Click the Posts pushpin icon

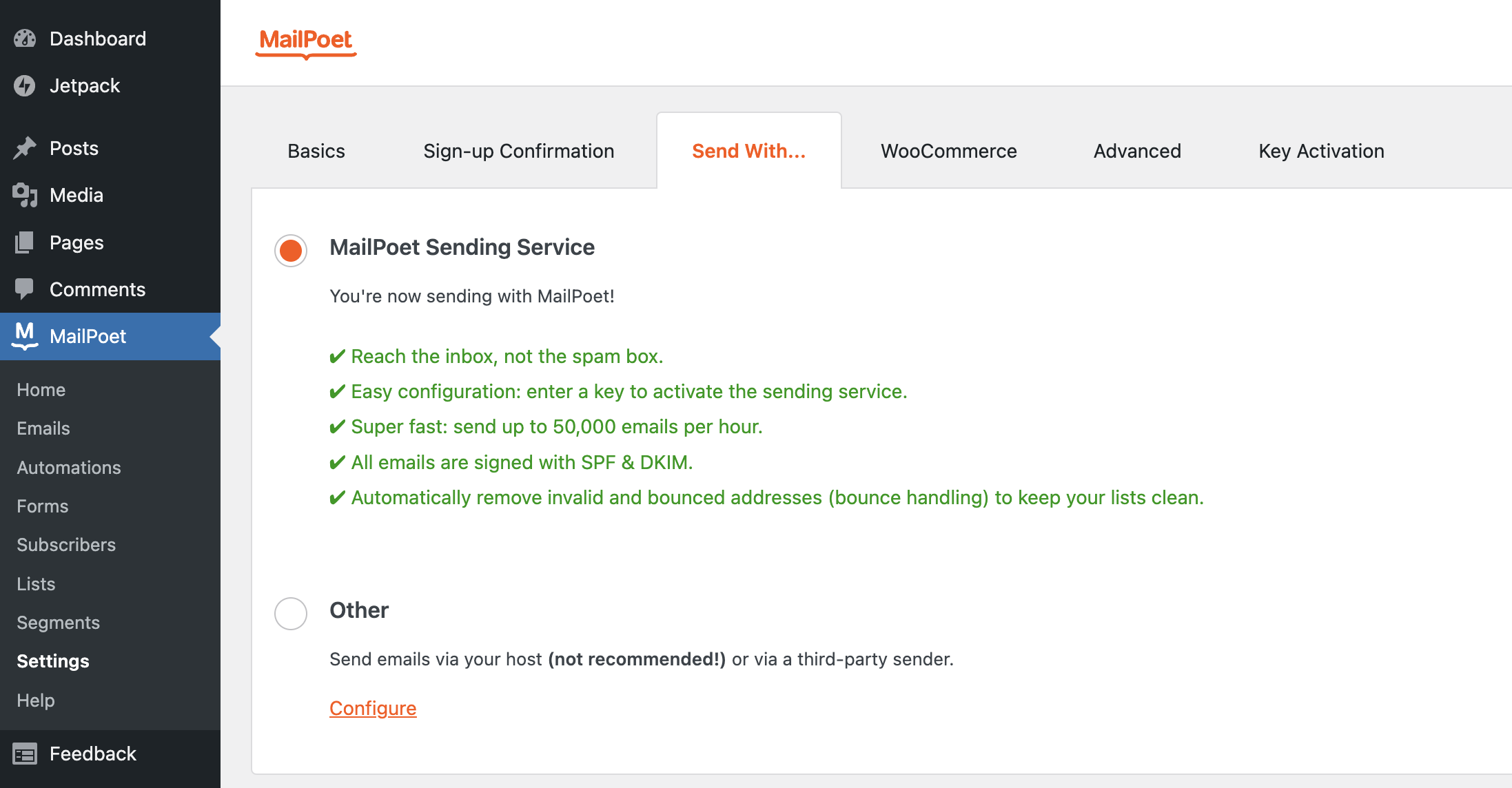25,148
